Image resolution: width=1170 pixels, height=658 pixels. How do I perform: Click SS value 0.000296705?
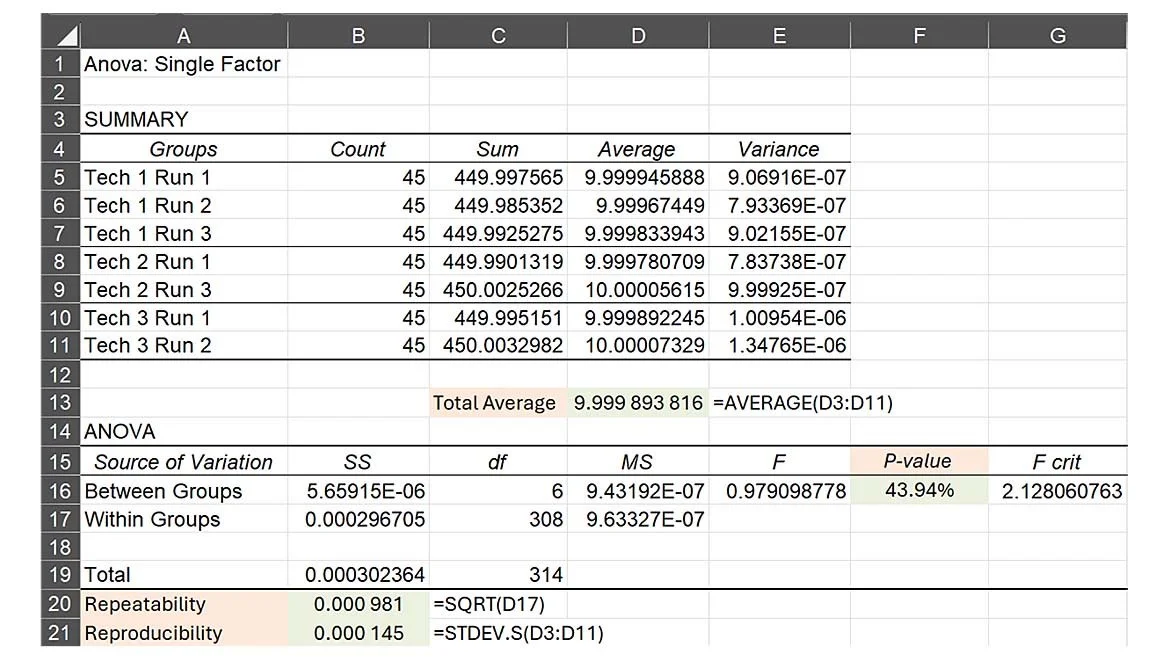coord(358,519)
